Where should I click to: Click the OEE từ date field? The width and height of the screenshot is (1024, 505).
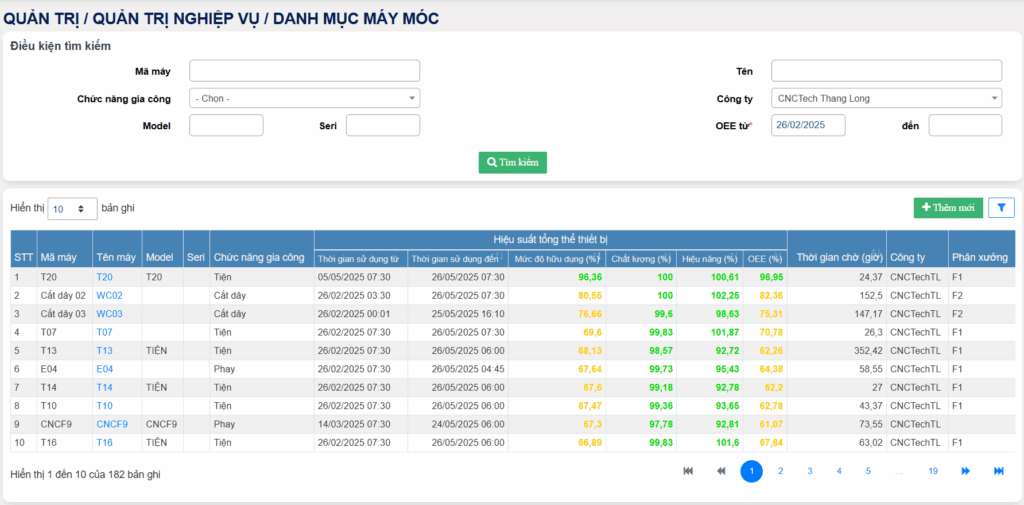(808, 125)
